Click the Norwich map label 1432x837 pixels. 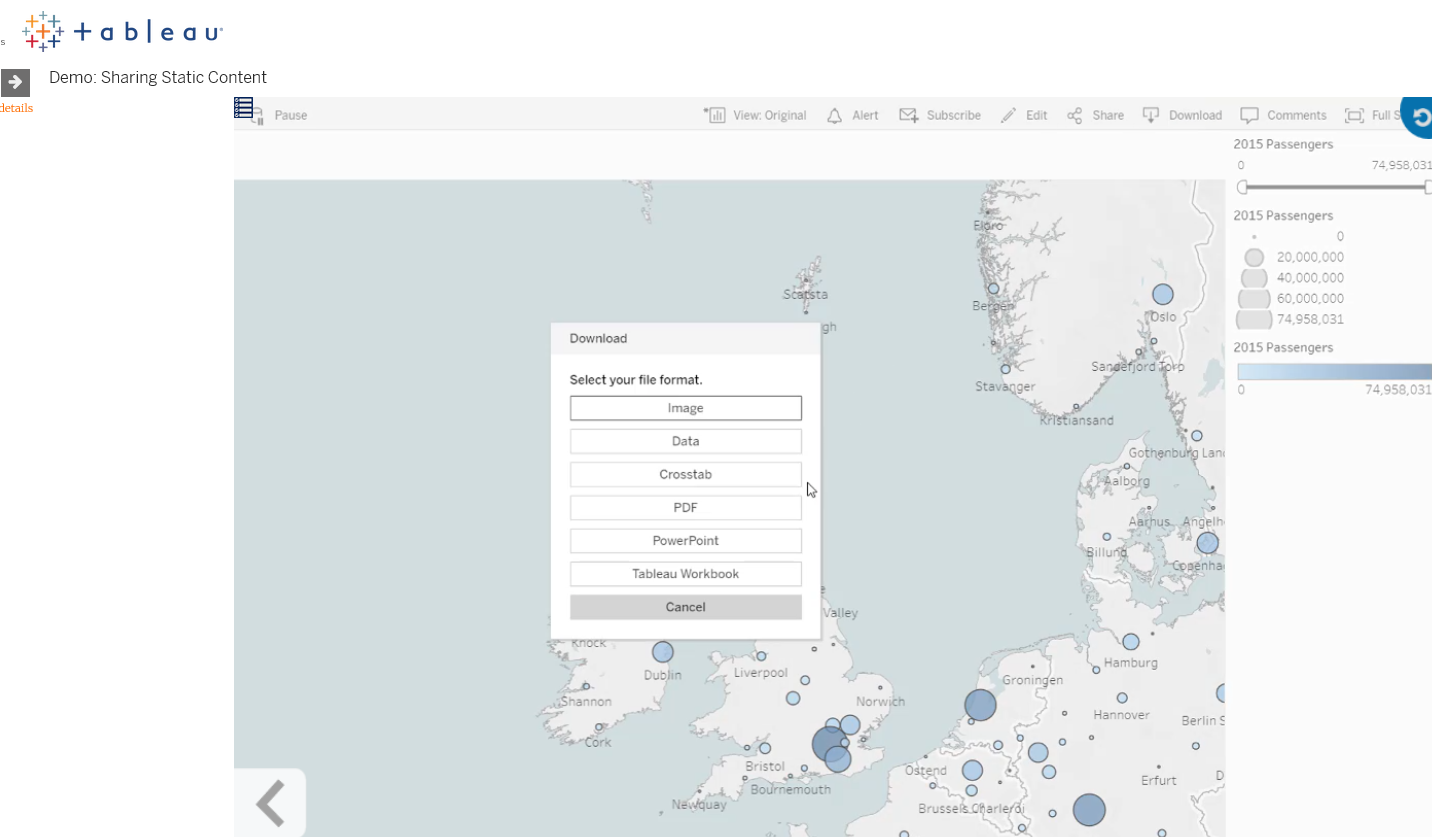click(880, 701)
